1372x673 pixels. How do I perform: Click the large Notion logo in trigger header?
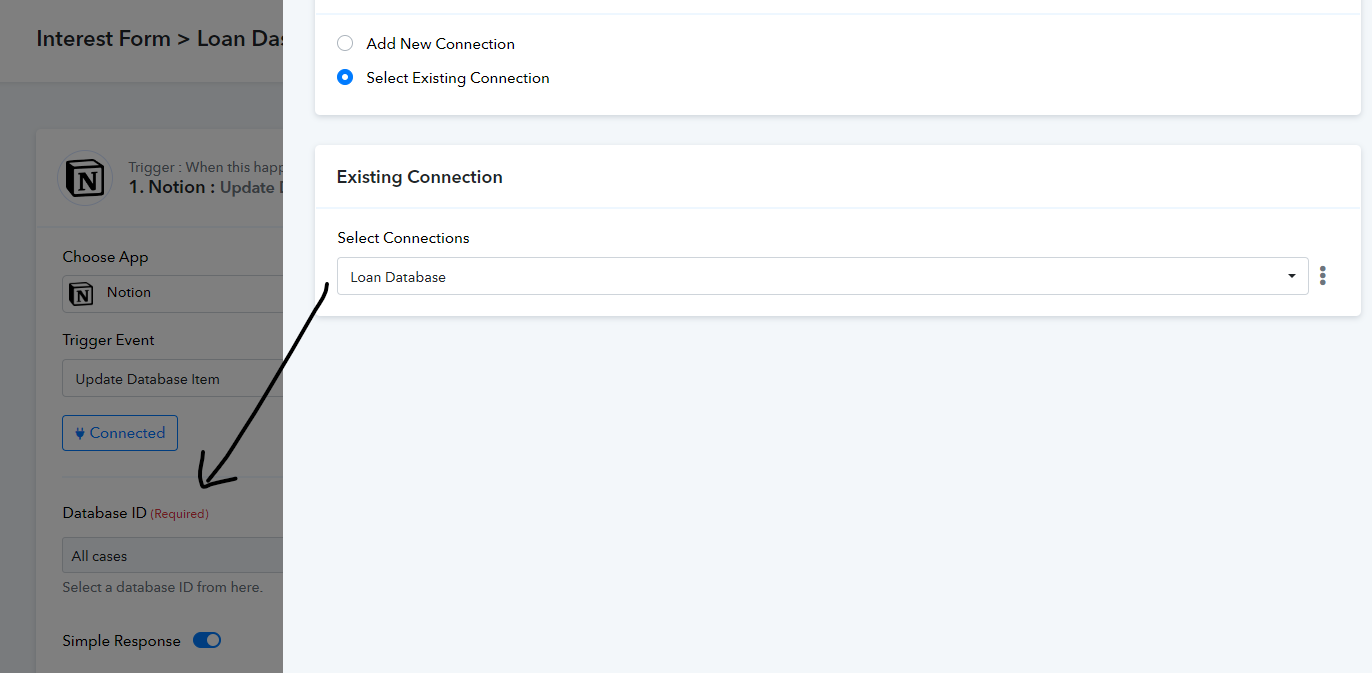tap(85, 178)
